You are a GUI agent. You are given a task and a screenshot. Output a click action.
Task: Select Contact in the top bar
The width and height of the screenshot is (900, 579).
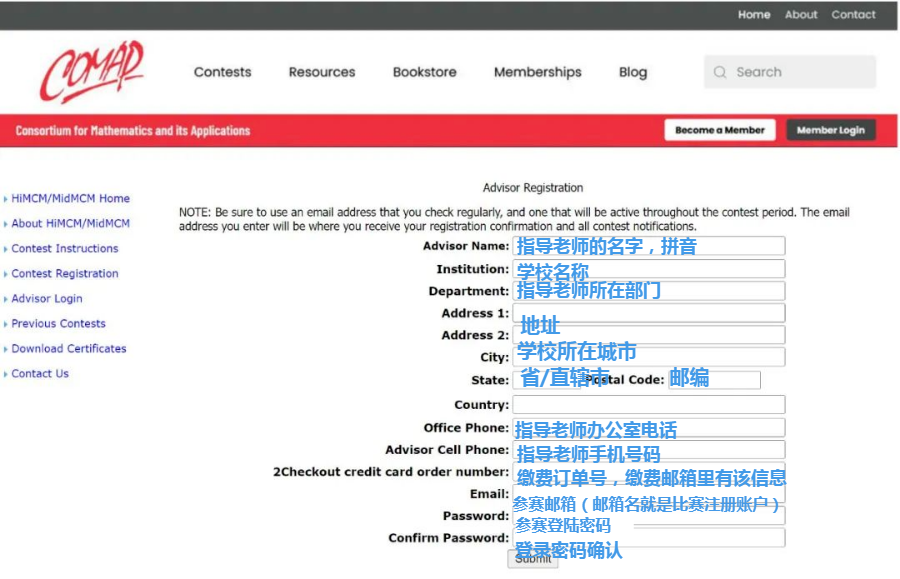(853, 14)
